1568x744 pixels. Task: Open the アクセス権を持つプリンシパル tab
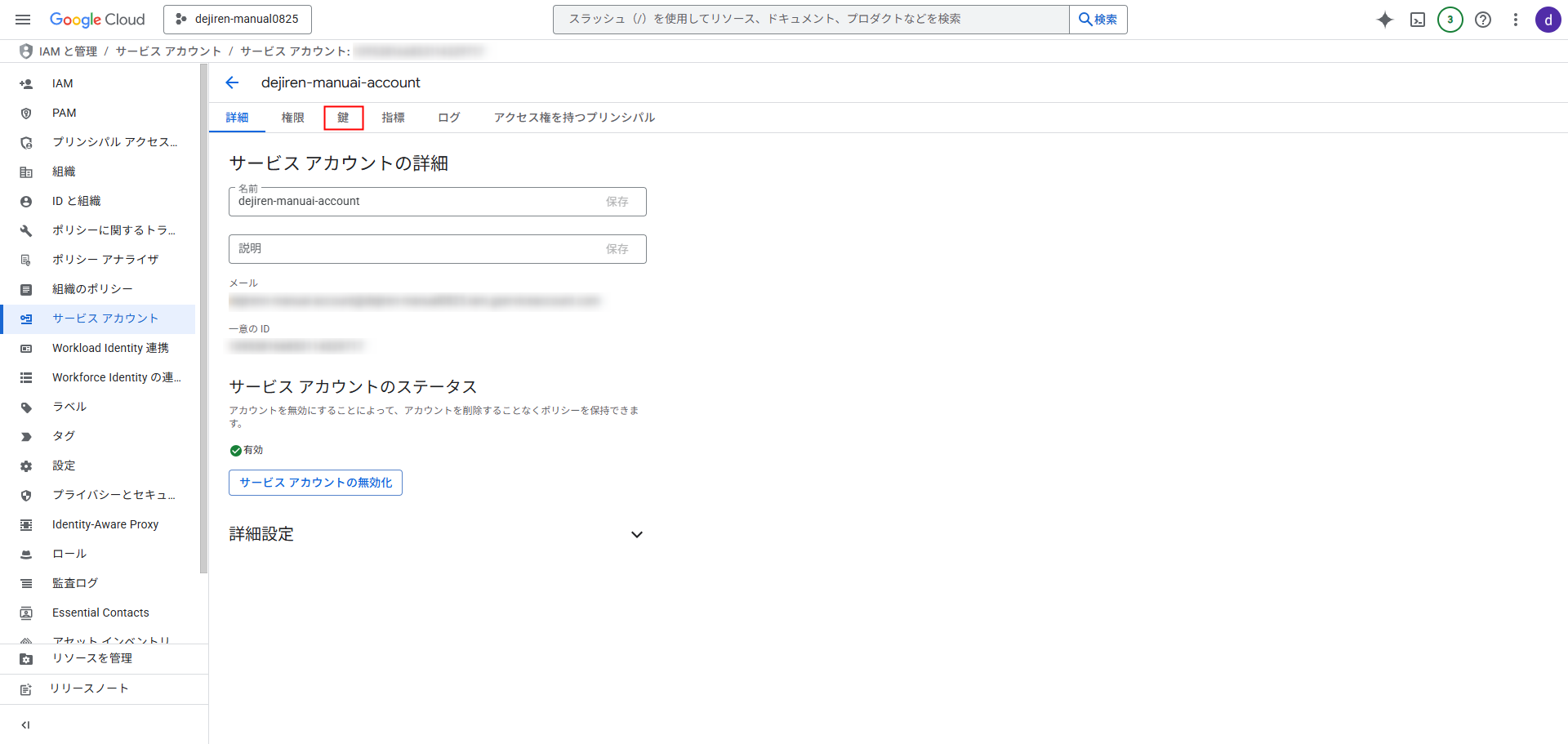point(574,118)
